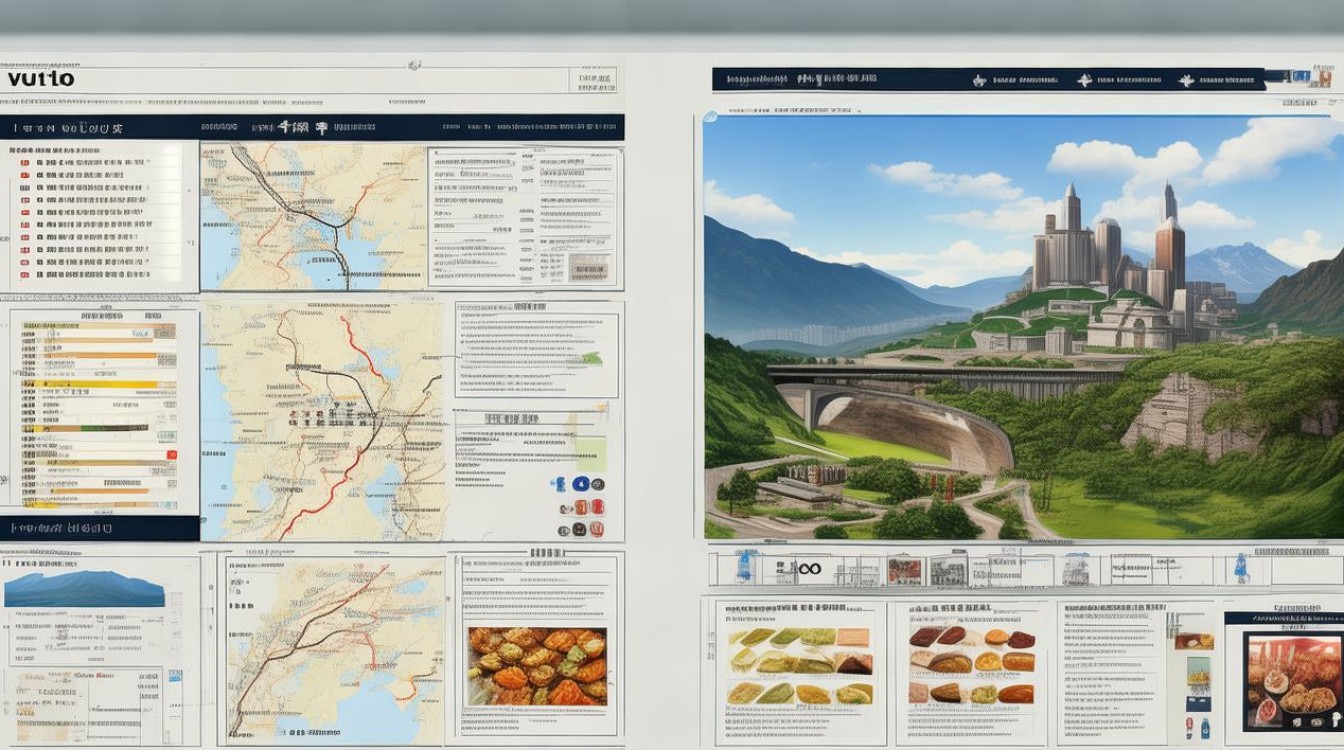Click the blue mountain banner image
Viewport: 1344px width, 750px height.
(85, 588)
